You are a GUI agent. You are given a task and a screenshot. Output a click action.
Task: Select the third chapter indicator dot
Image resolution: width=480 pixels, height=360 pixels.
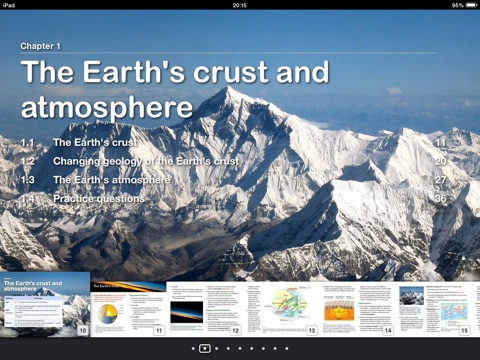click(x=217, y=348)
